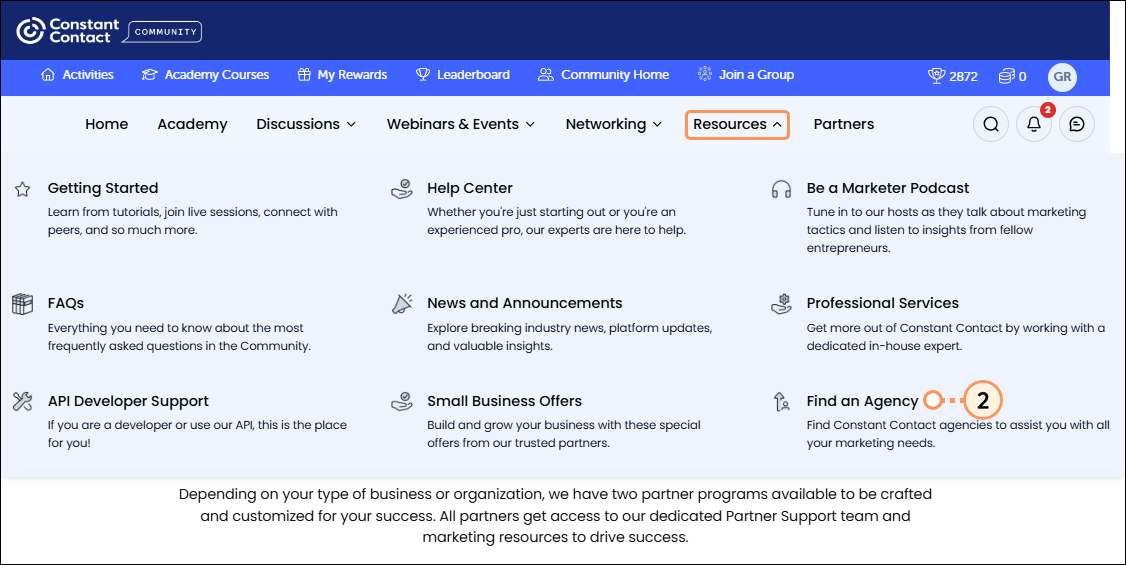This screenshot has width=1126, height=565.
Task: Expand the Webinars & Events dropdown
Action: coord(461,124)
